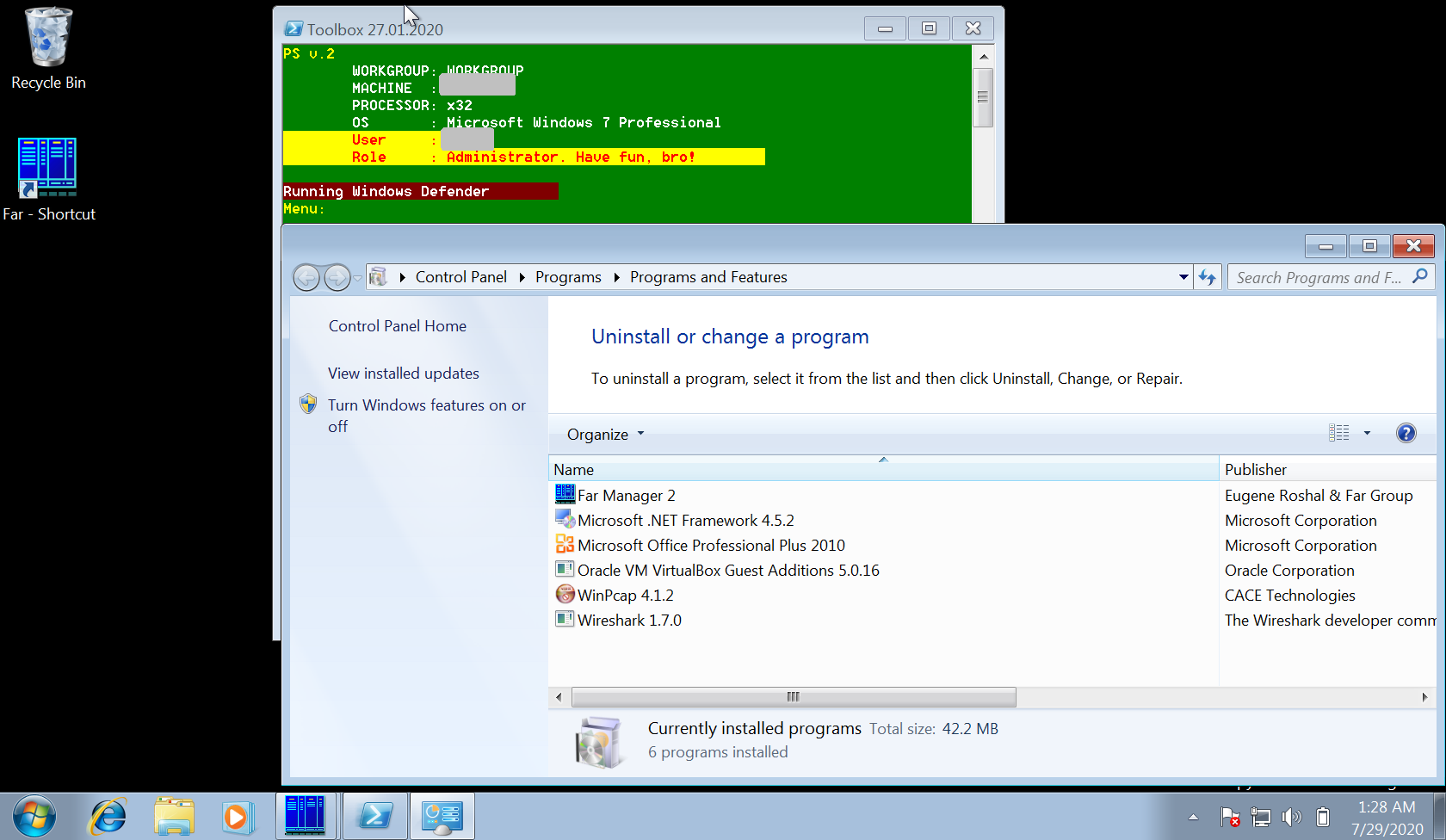Click the Control Panel icon in address bar
The height and width of the screenshot is (840, 1446).
(378, 277)
